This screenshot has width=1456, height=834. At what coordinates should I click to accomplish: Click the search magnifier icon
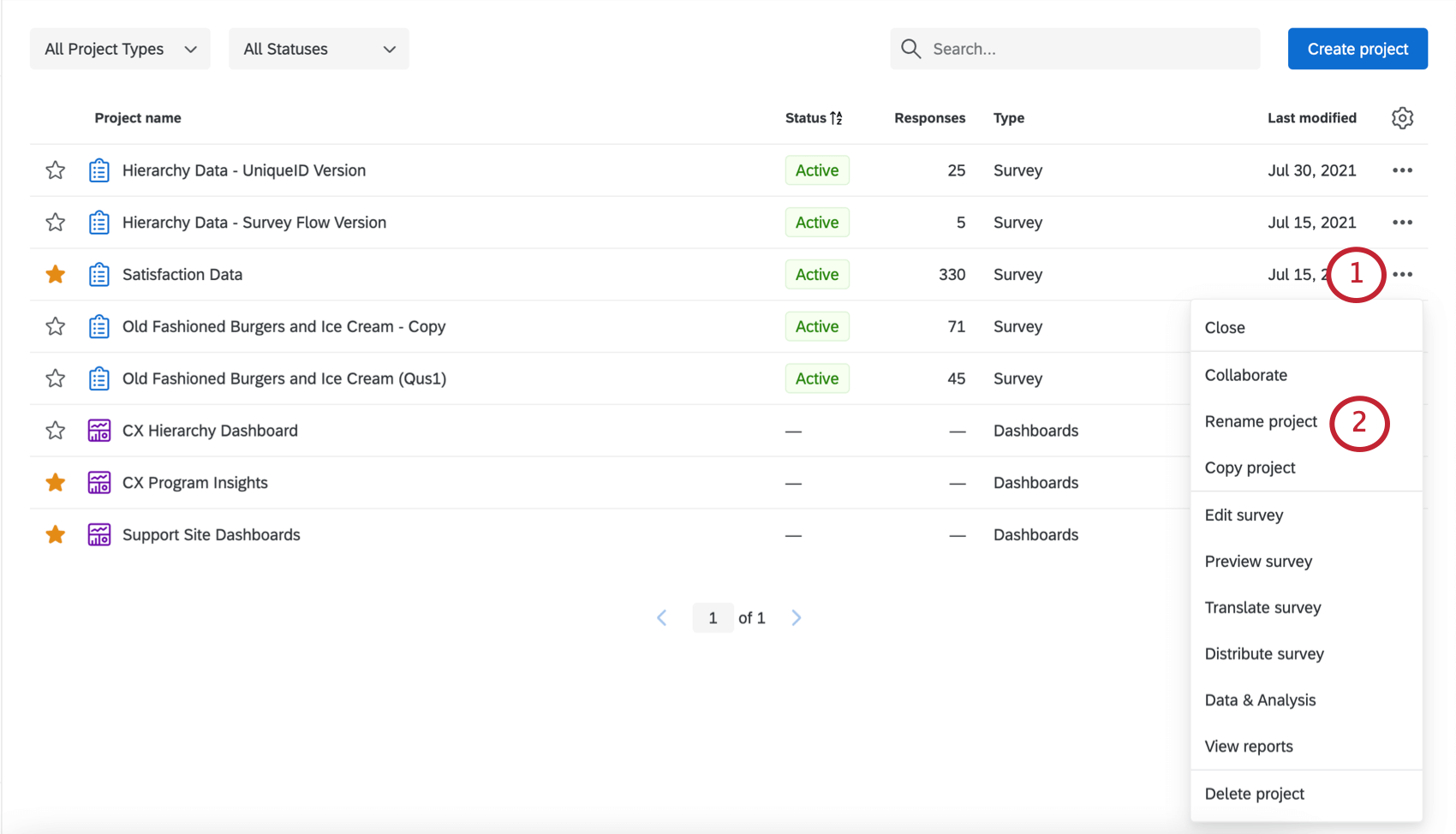(910, 49)
